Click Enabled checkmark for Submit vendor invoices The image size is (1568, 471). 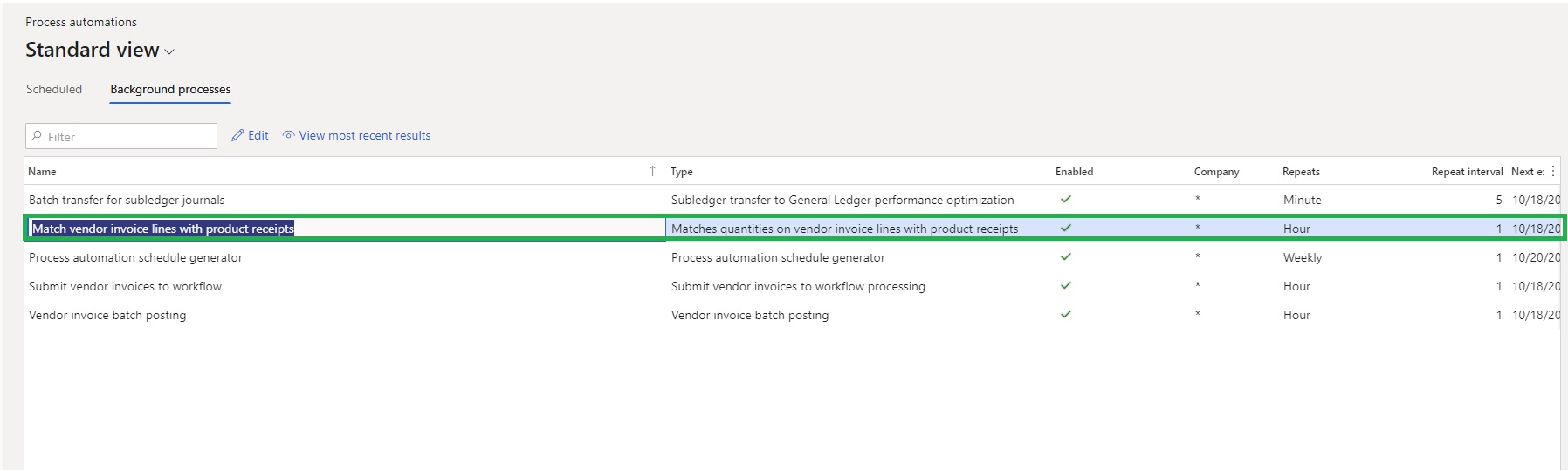[x=1065, y=286]
